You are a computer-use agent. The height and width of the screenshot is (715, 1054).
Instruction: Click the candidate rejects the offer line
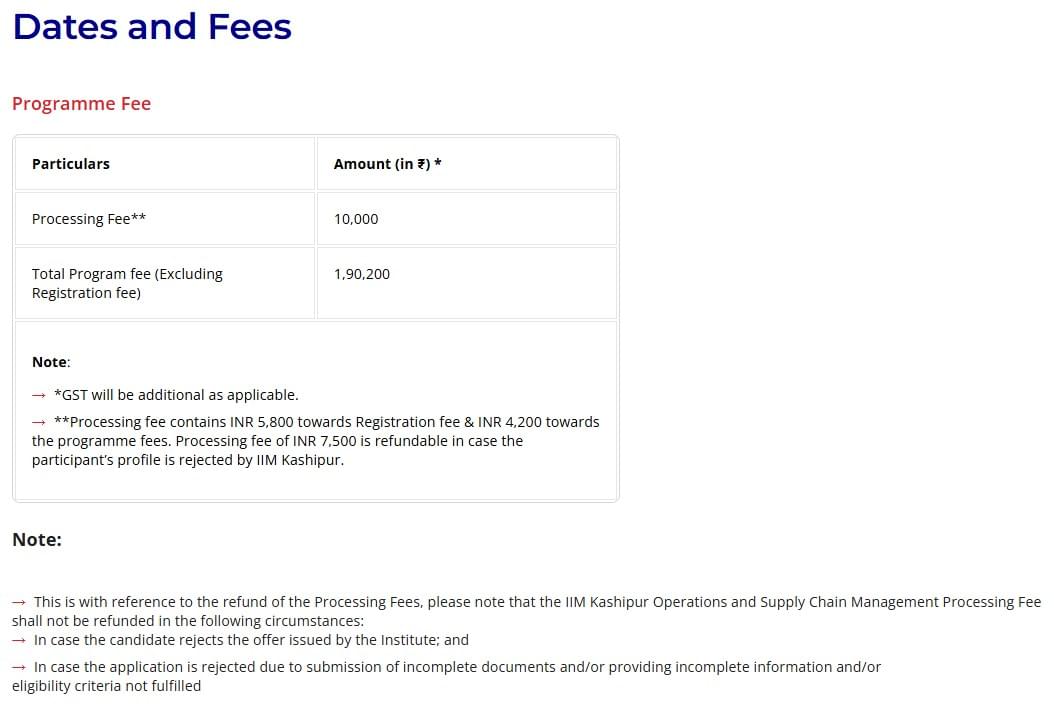coord(251,640)
